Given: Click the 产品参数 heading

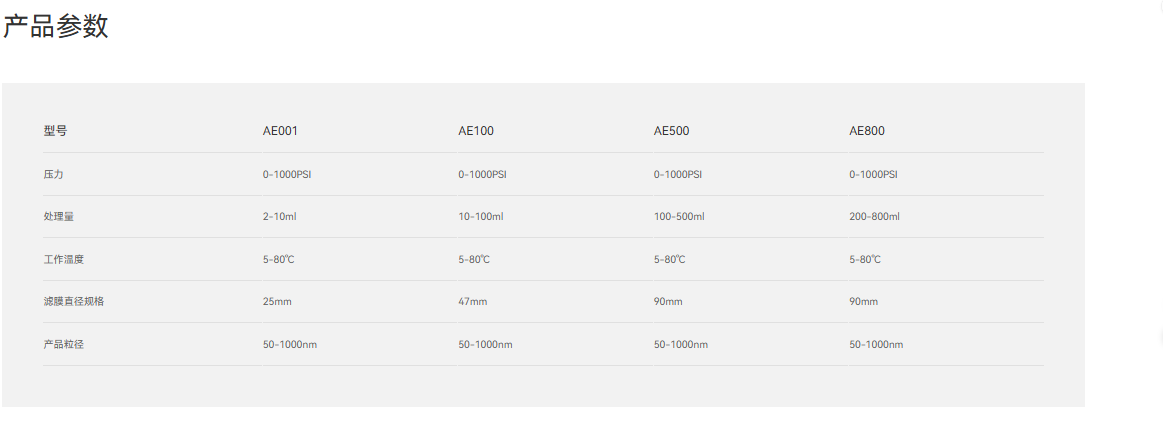Looking at the screenshot, I should click(x=55, y=27).
